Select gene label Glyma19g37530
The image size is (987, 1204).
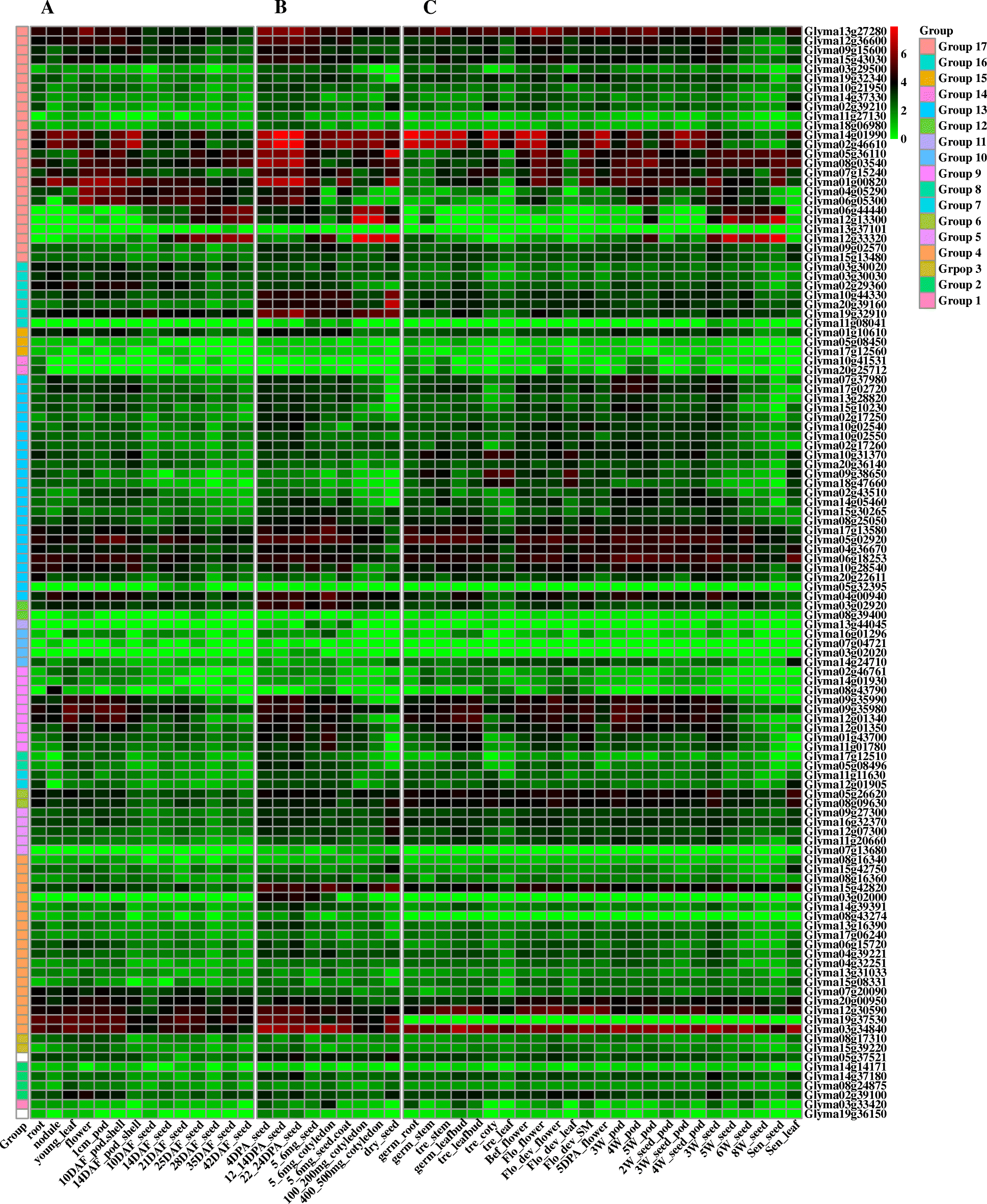pos(845,1020)
